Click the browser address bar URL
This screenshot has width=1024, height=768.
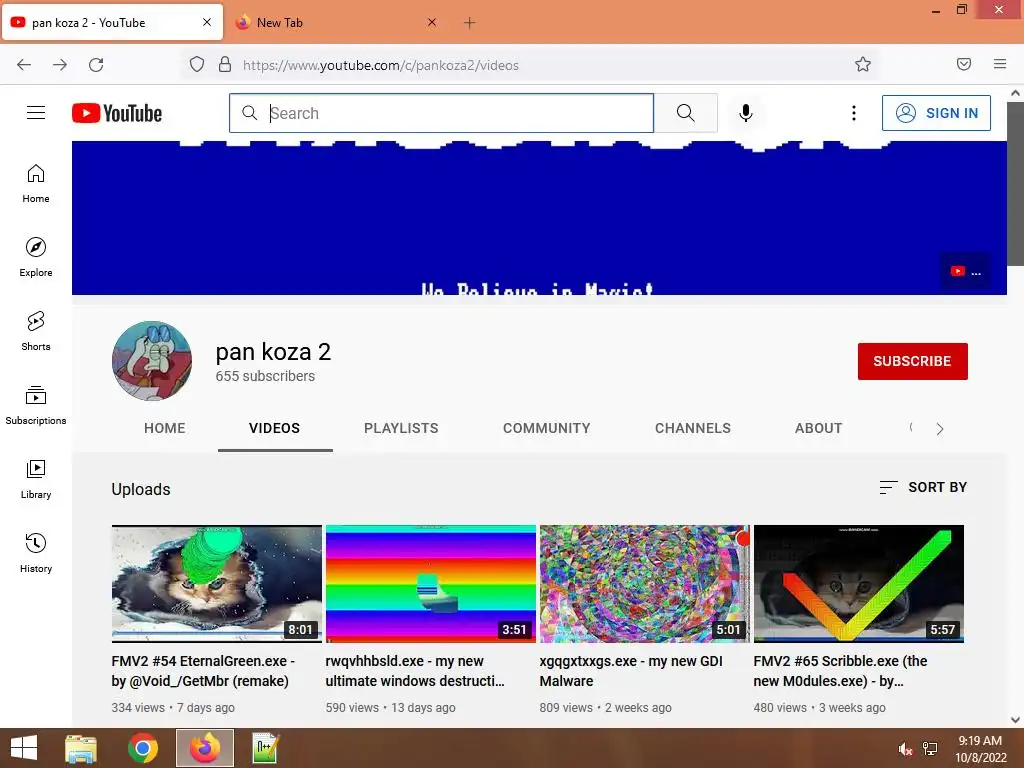click(381, 65)
